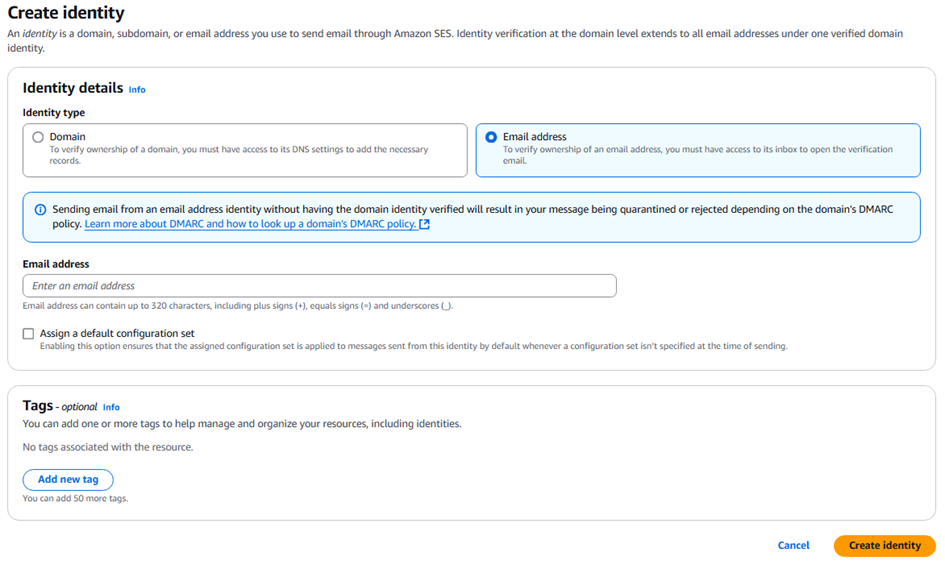Viewport: 945px width, 565px height.
Task: Click into the Enter an email address field
Action: pos(319,286)
